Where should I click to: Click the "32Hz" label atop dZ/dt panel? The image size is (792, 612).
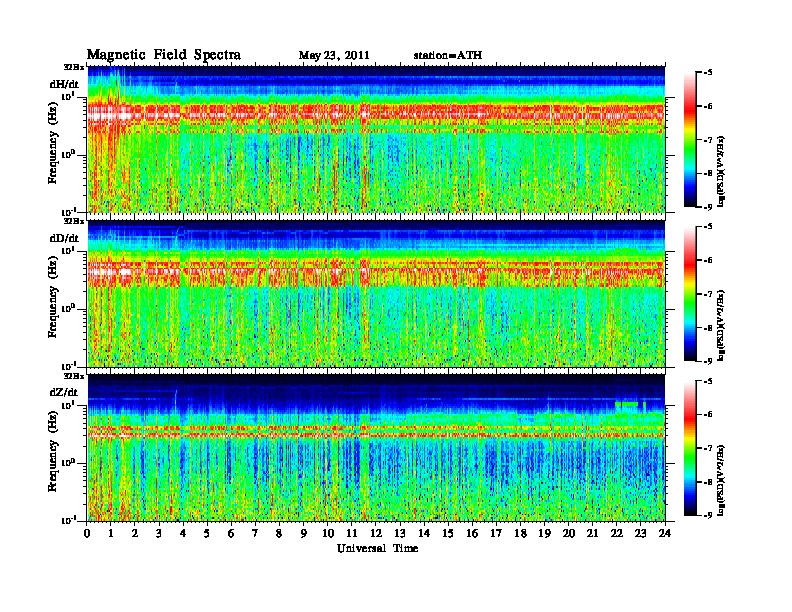(x=74, y=376)
